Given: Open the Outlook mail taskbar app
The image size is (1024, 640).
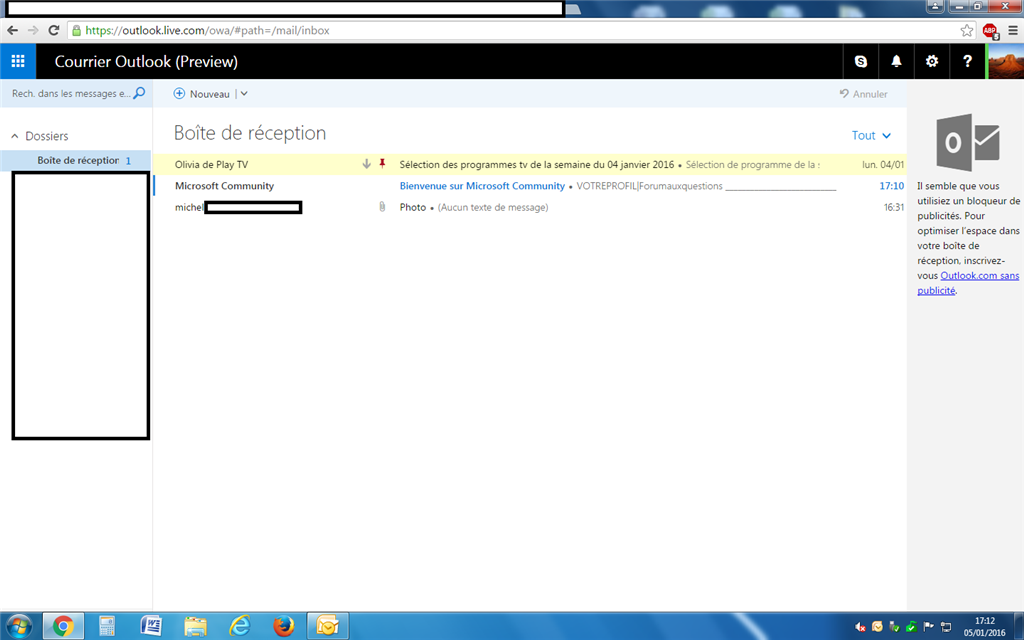Looking at the screenshot, I should point(327,626).
